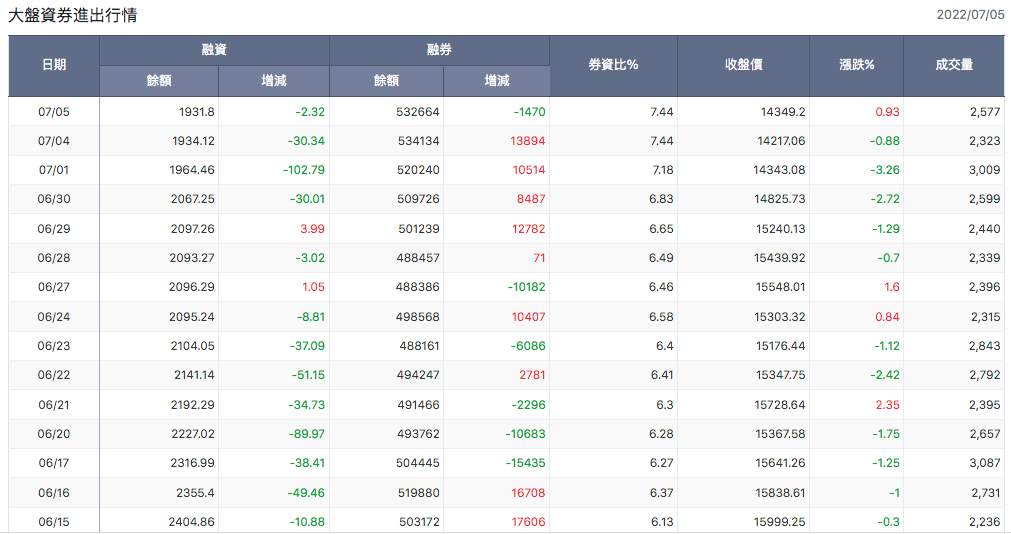
Task: Click short change -15435
Action: 525,463
